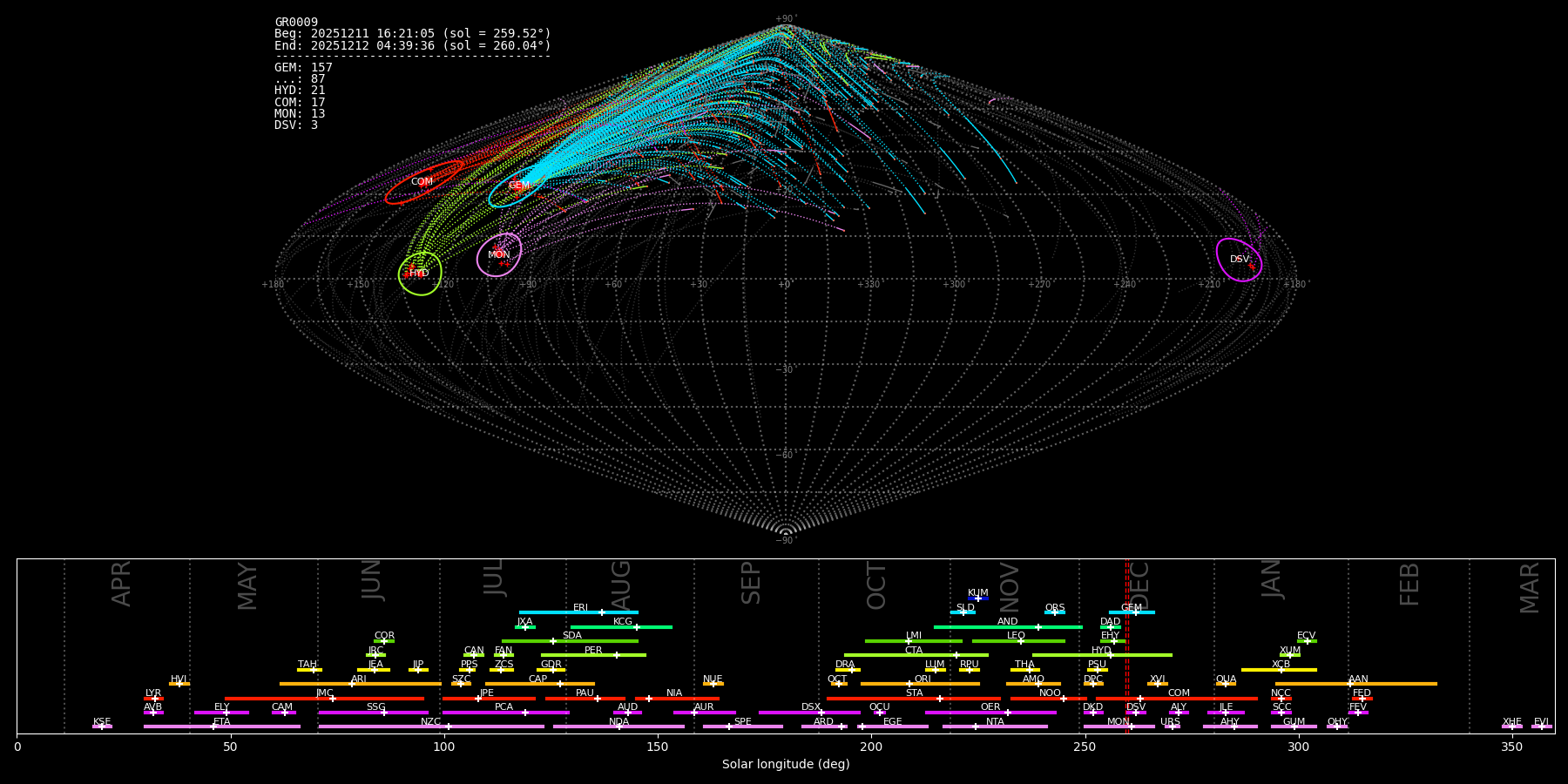Select the pink MON radiant circle on map

(499, 254)
